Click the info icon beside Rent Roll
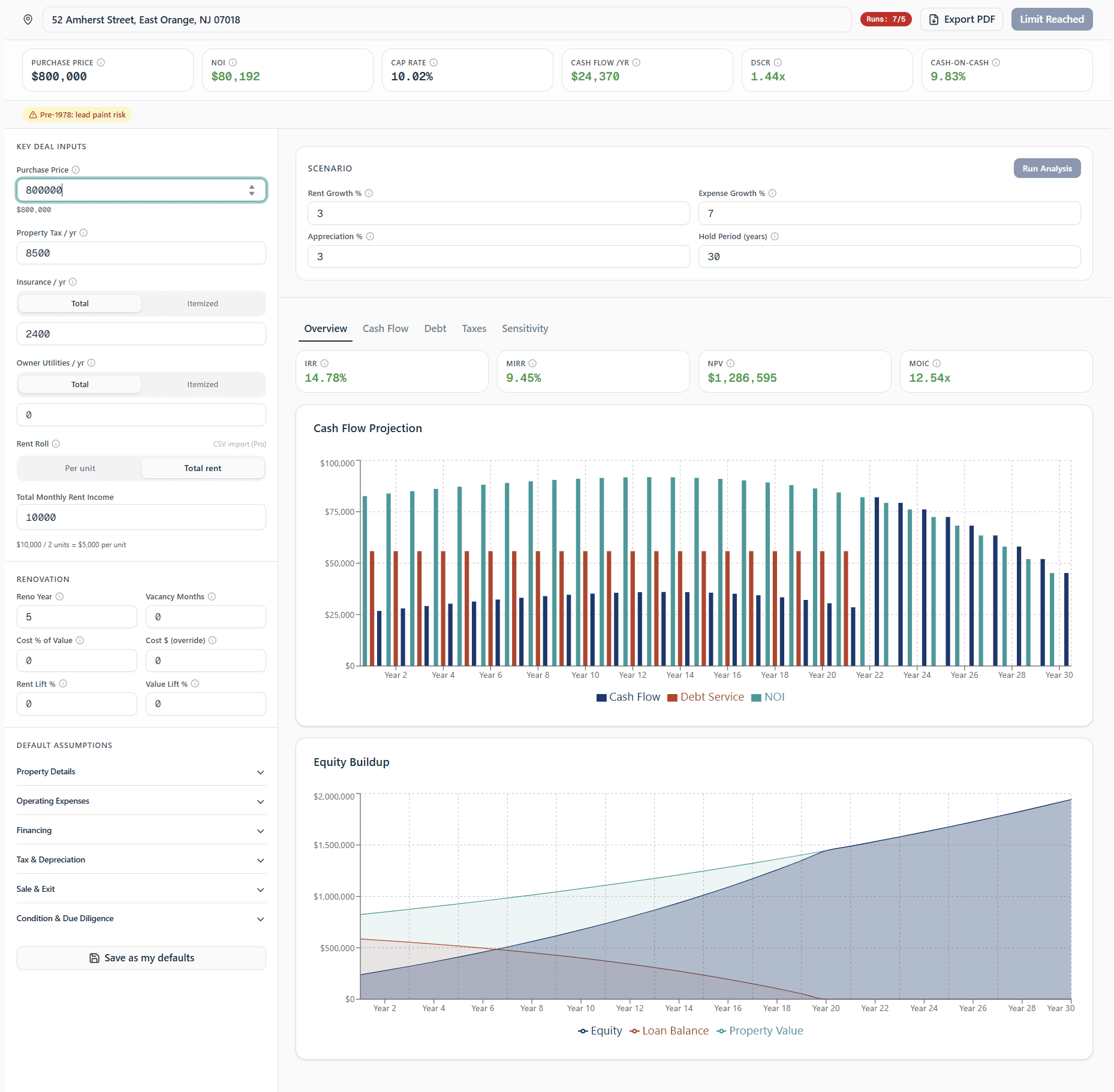1114x1092 pixels. [56, 444]
